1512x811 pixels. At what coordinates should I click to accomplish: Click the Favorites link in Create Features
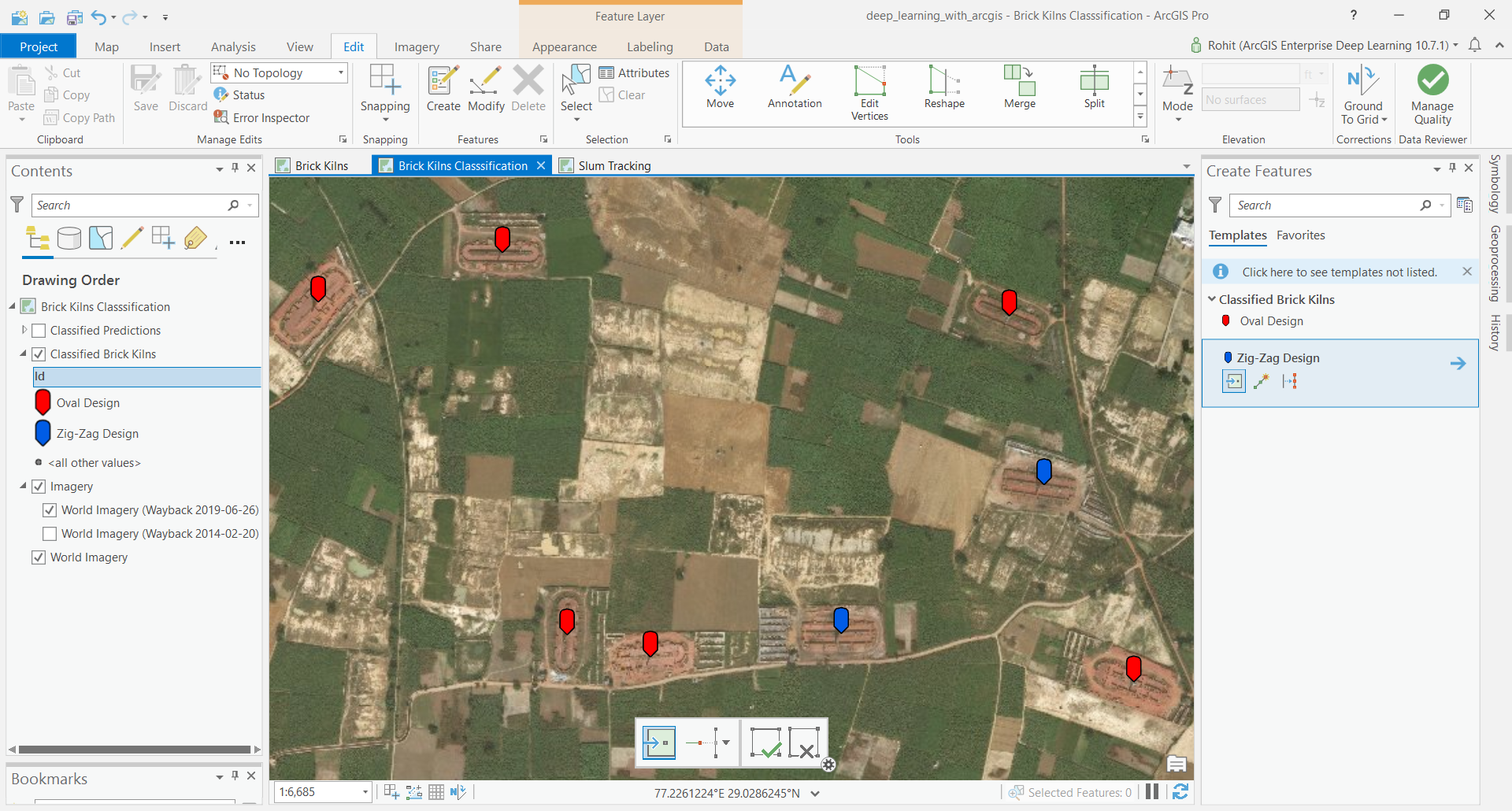(x=1300, y=235)
